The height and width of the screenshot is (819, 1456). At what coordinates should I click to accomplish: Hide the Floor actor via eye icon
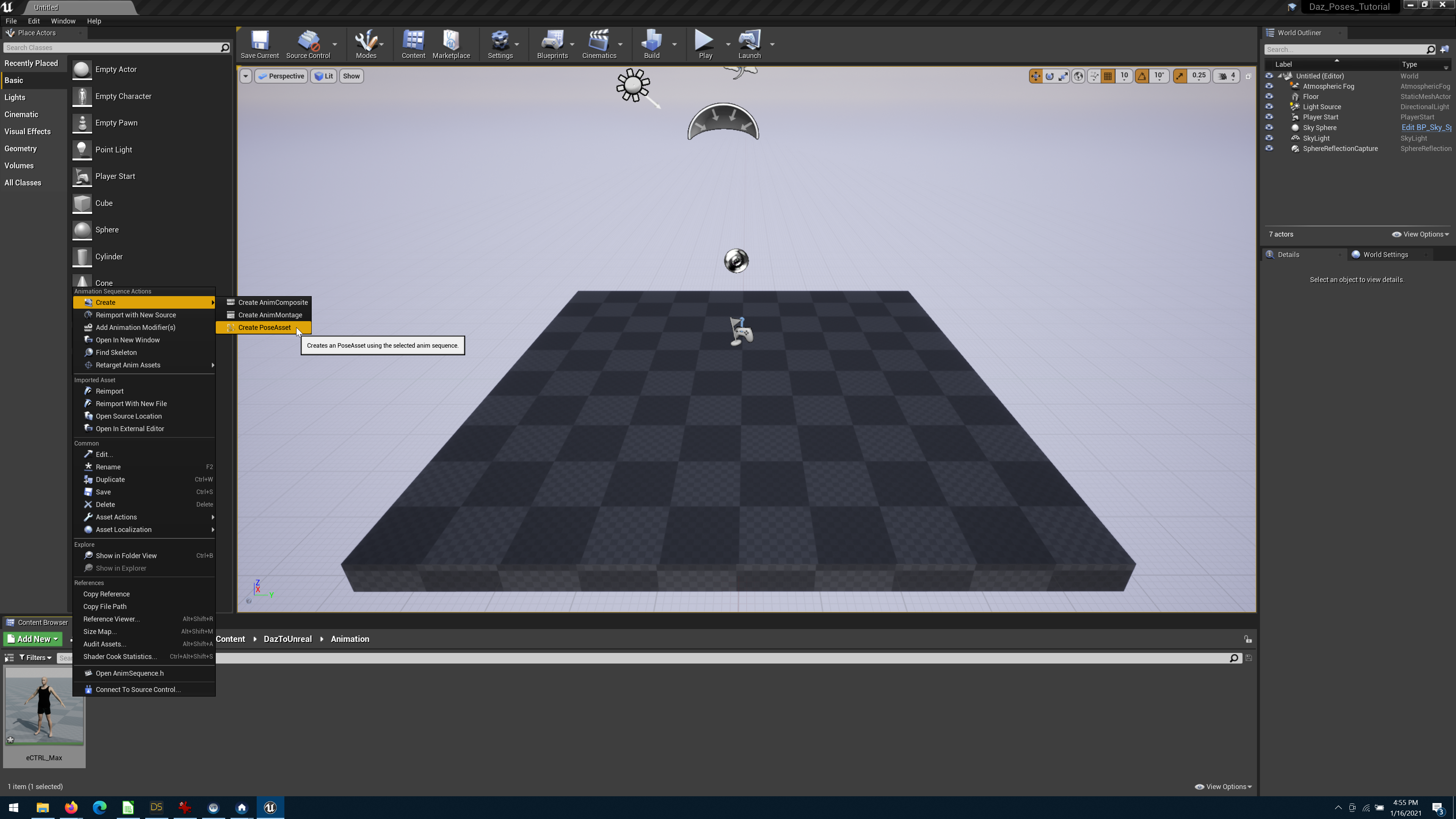pyautogui.click(x=1269, y=97)
